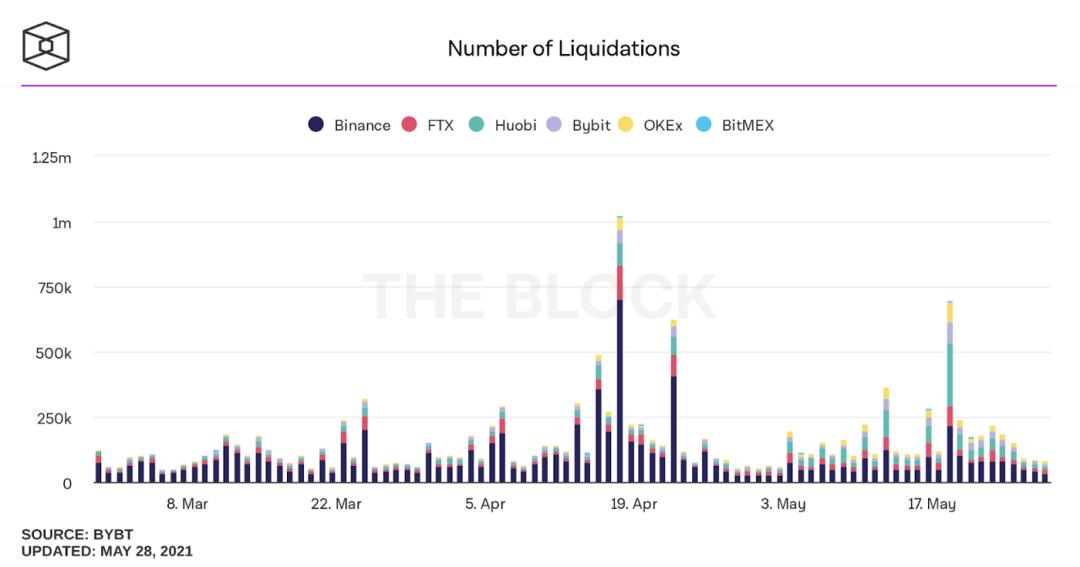1080x567 pixels.
Task: Toggle the Huobi teal legend dot
Action: (x=476, y=125)
